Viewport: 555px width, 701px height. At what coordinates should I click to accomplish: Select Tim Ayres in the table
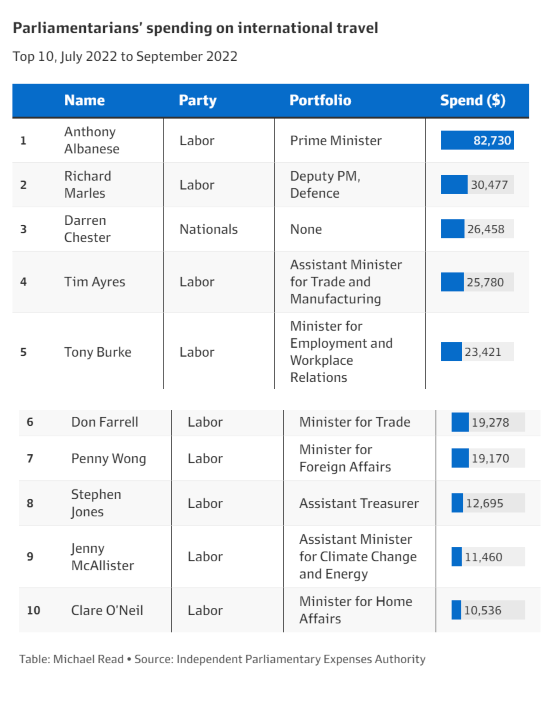(94, 282)
